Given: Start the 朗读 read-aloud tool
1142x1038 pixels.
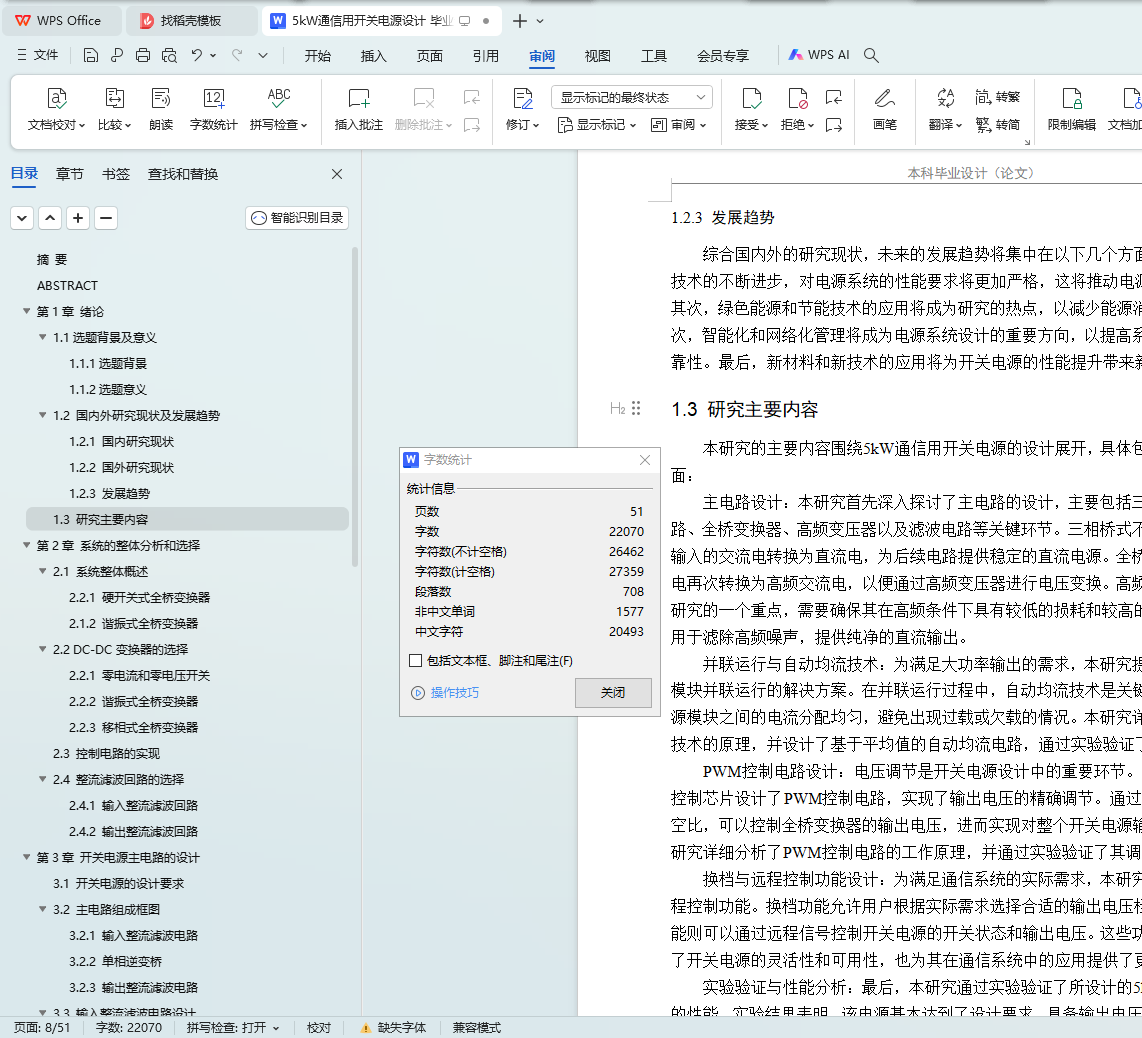Looking at the screenshot, I should (161, 109).
